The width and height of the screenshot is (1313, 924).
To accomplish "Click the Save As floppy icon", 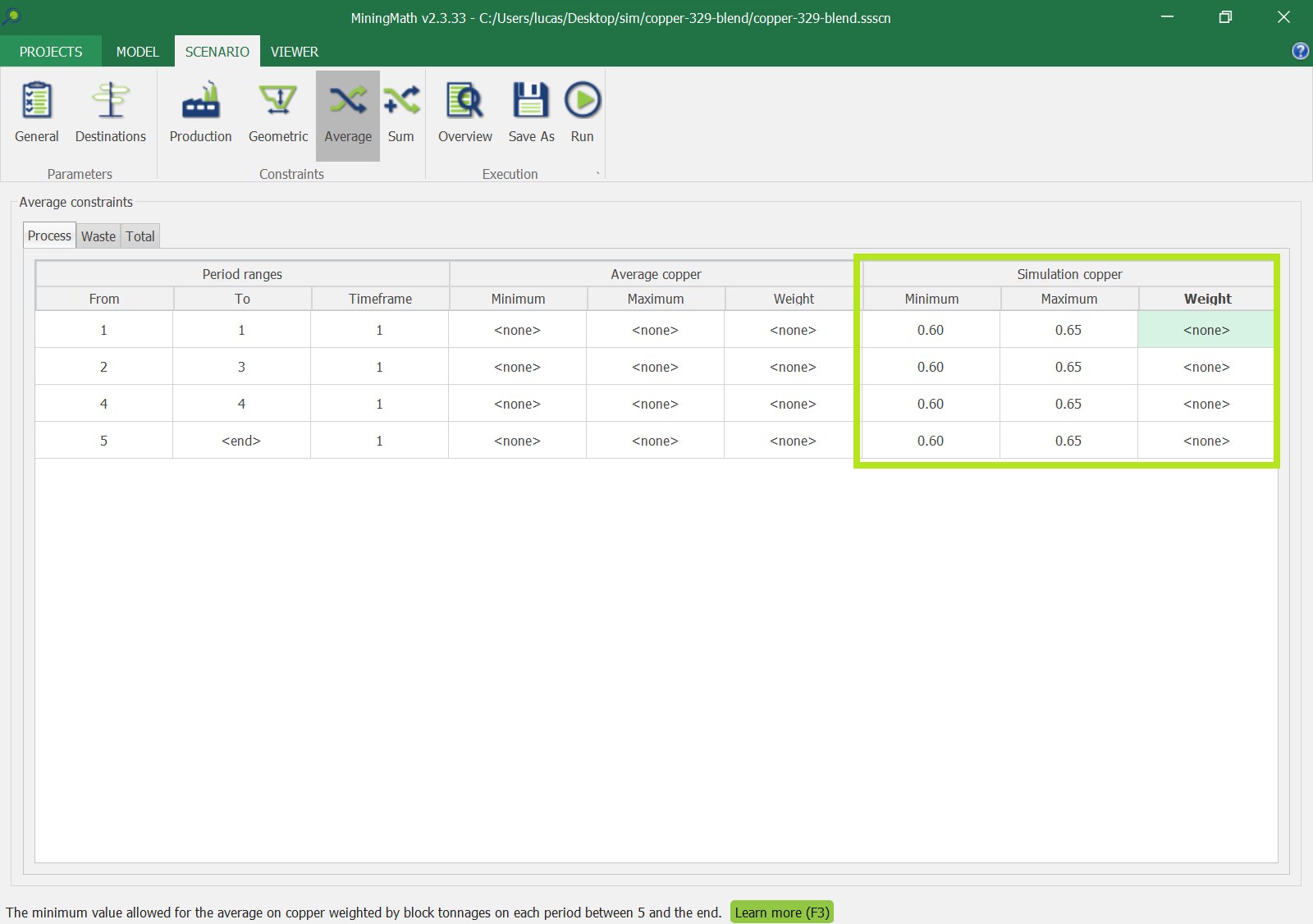I will pyautogui.click(x=531, y=112).
